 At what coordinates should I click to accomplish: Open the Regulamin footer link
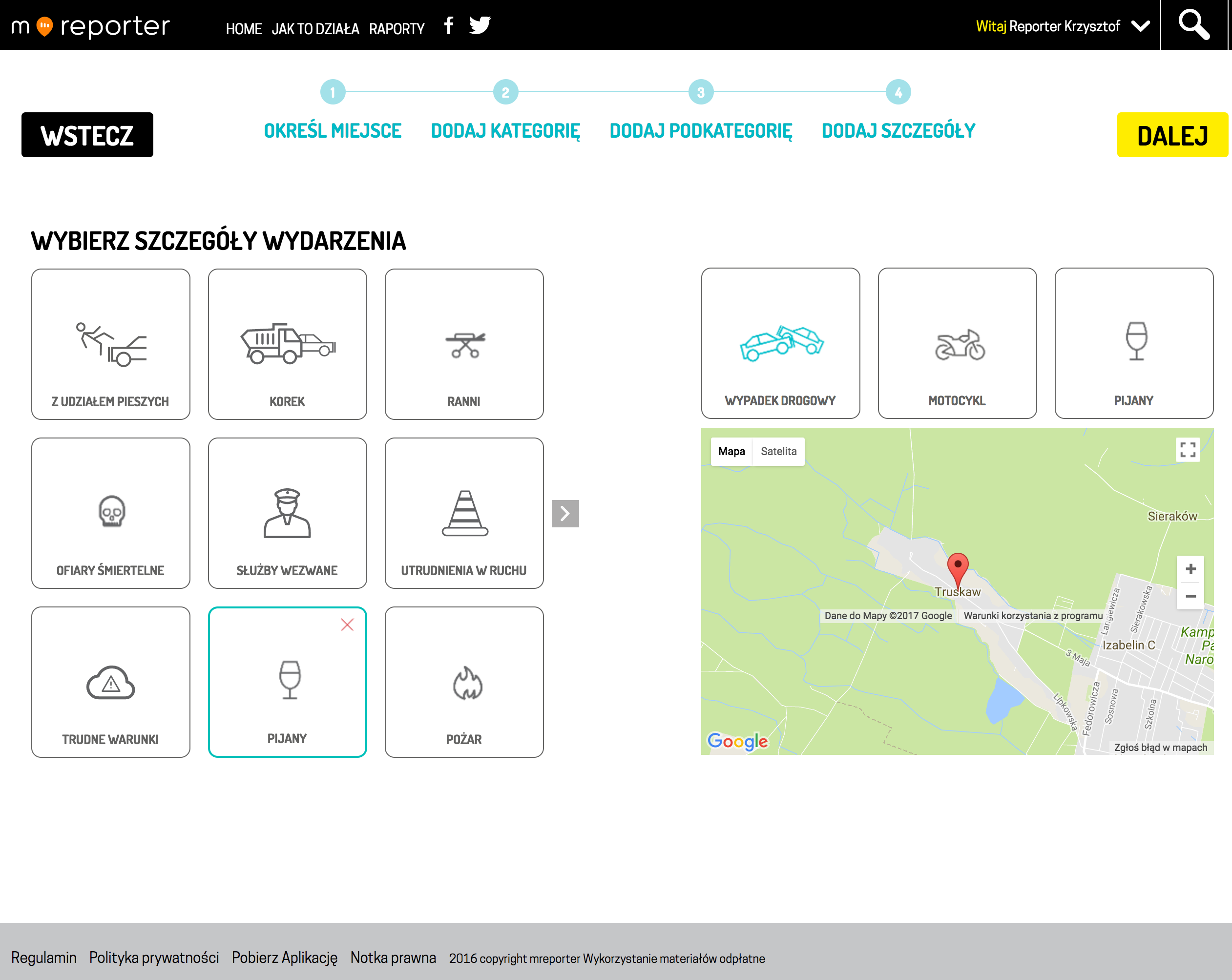pyautogui.click(x=44, y=958)
